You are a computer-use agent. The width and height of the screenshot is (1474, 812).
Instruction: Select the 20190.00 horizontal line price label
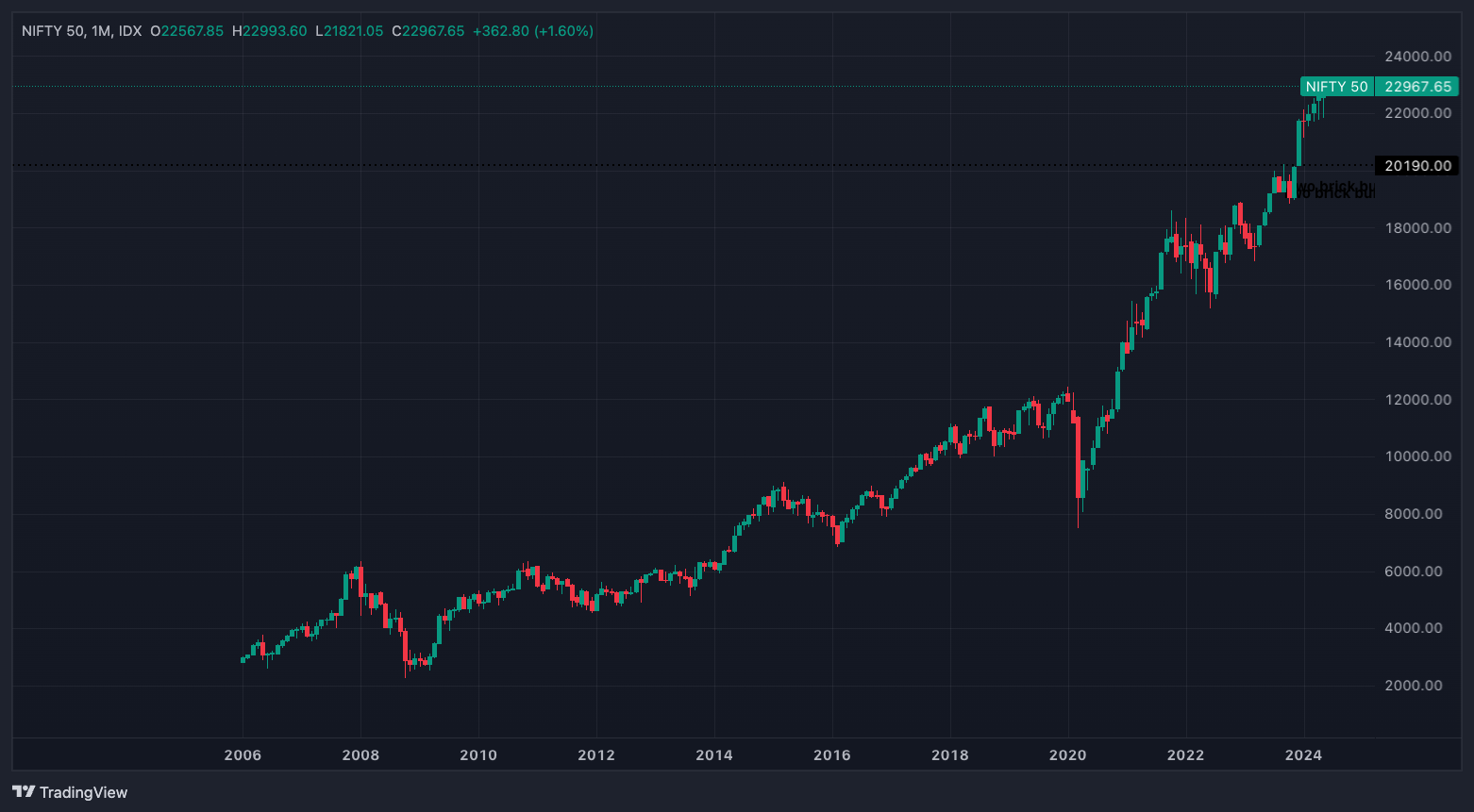click(1417, 166)
